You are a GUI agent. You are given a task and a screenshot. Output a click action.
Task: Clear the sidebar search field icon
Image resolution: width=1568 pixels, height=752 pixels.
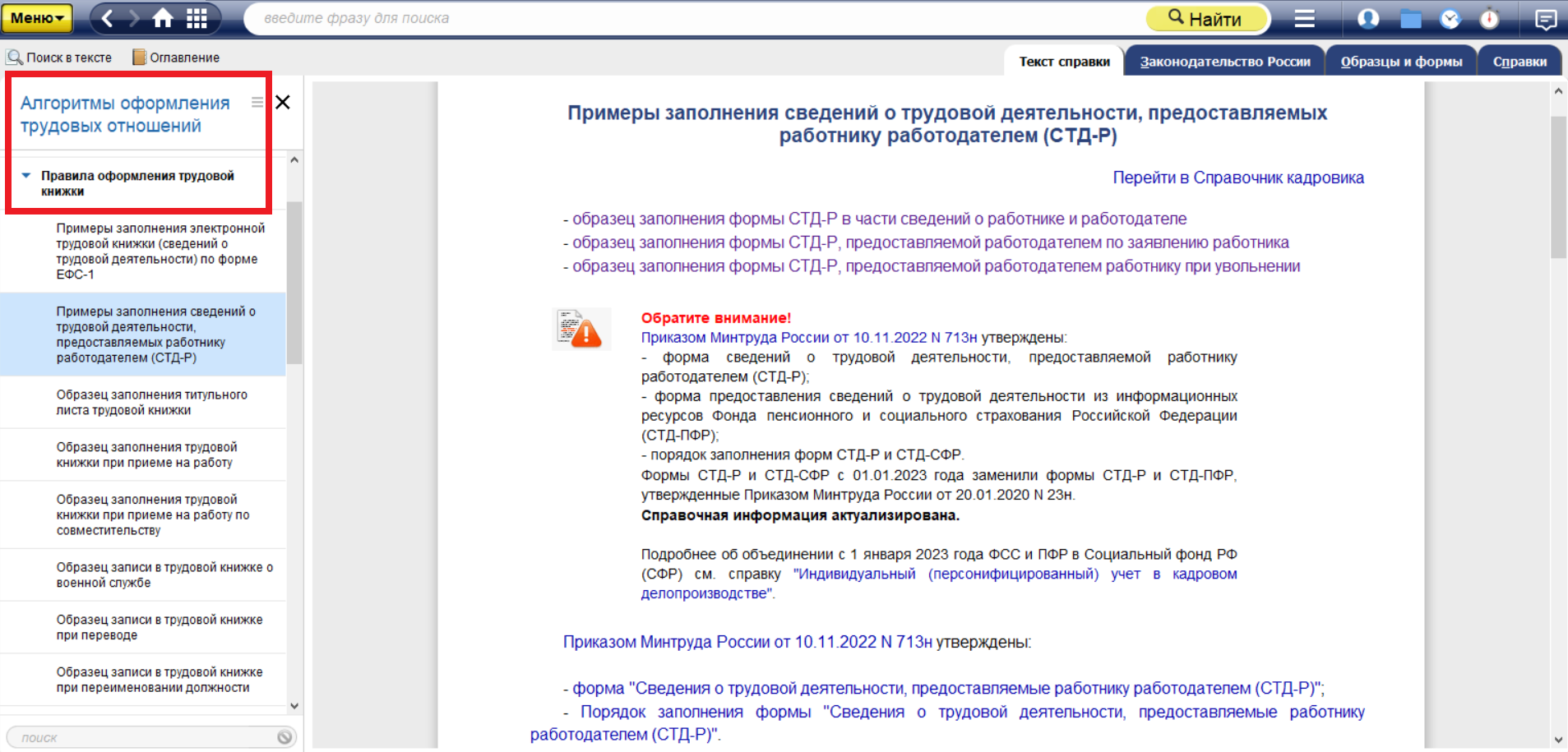point(284,737)
